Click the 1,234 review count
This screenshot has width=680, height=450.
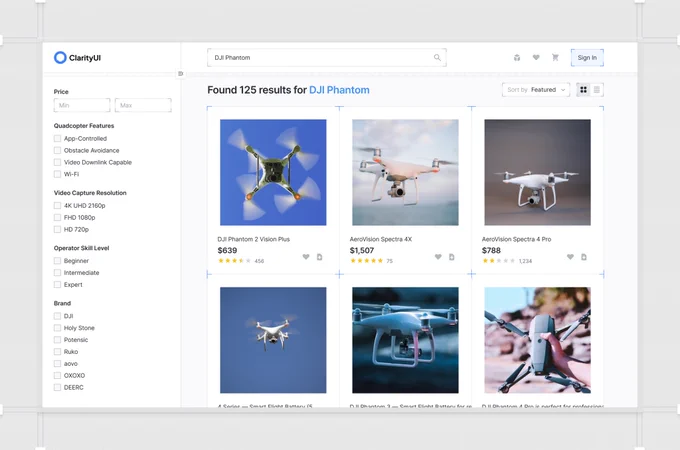point(525,261)
